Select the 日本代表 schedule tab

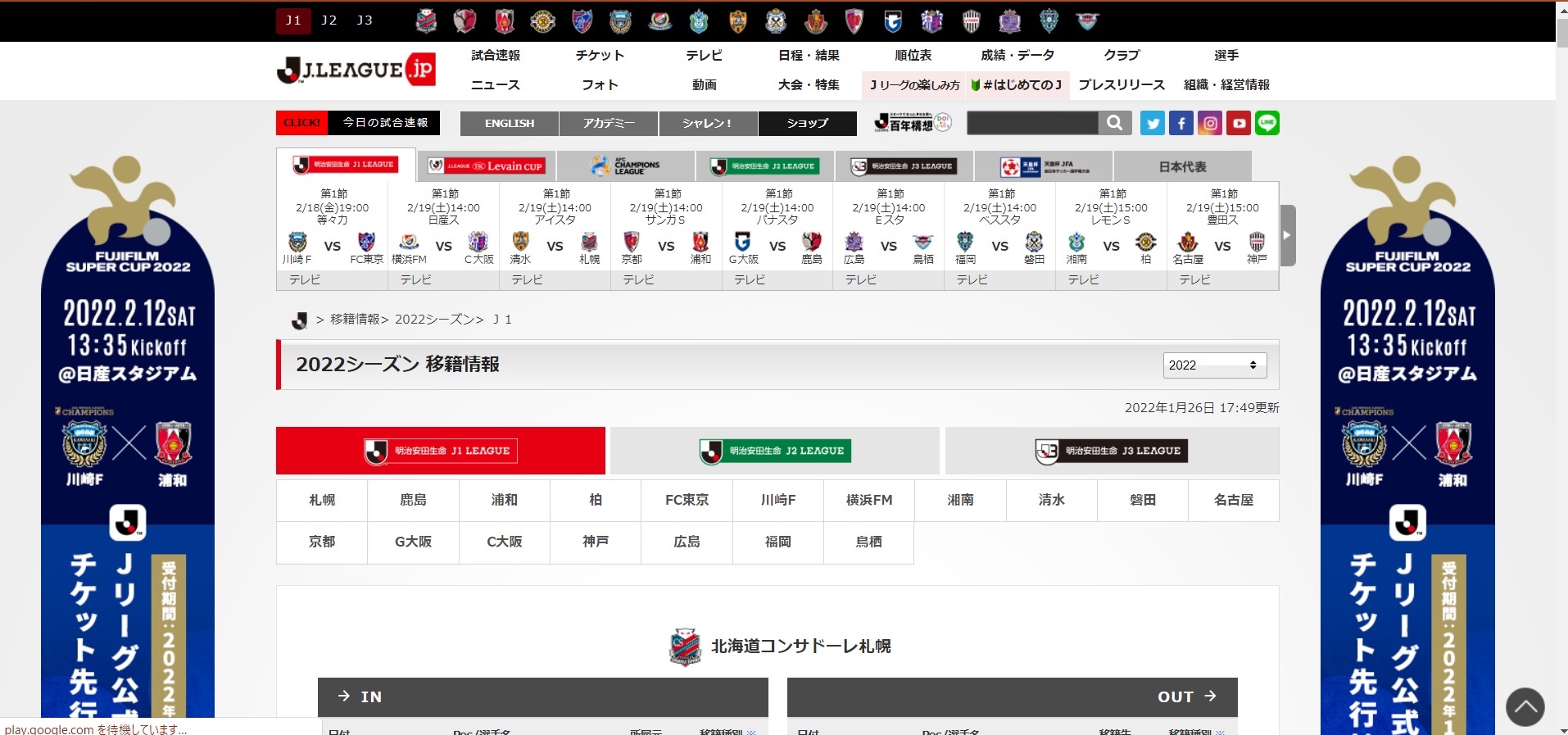click(x=1183, y=166)
